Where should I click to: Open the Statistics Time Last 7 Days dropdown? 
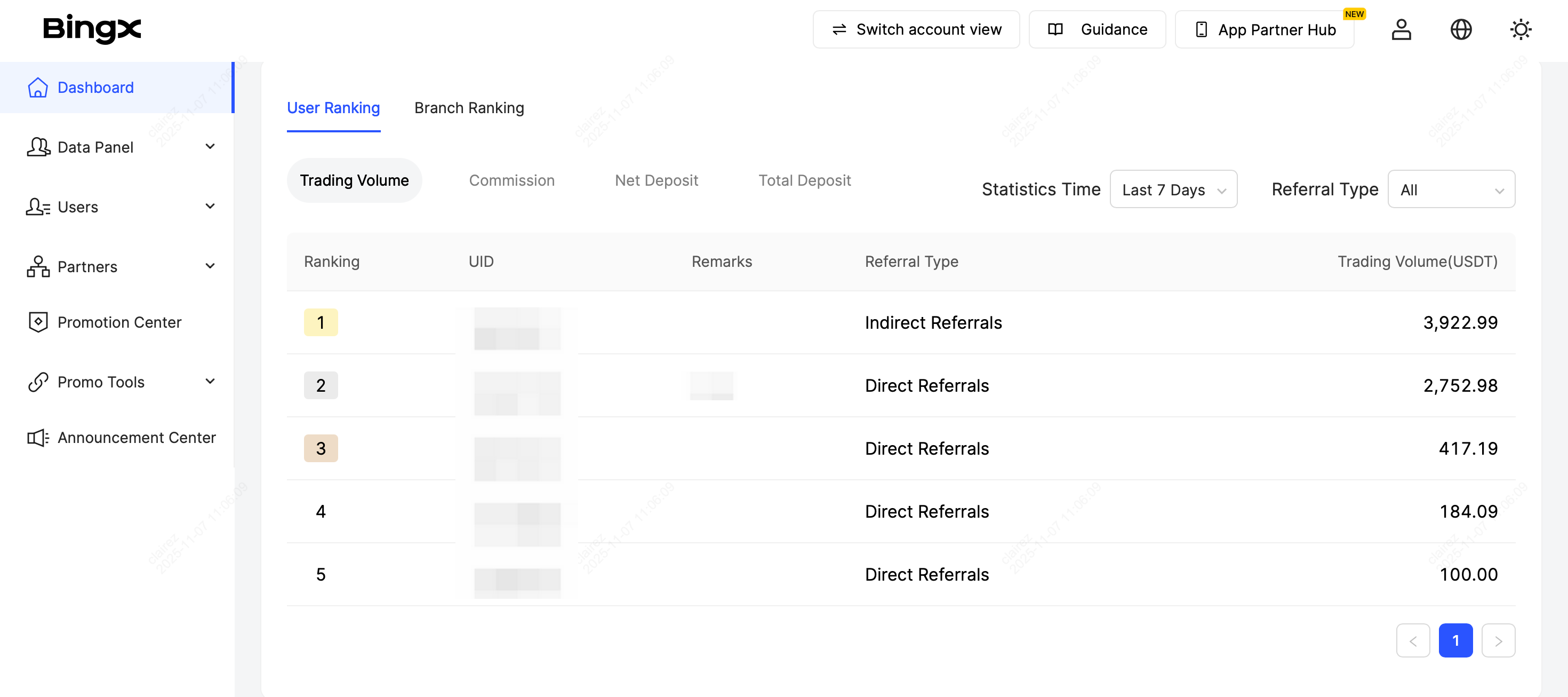1173,189
